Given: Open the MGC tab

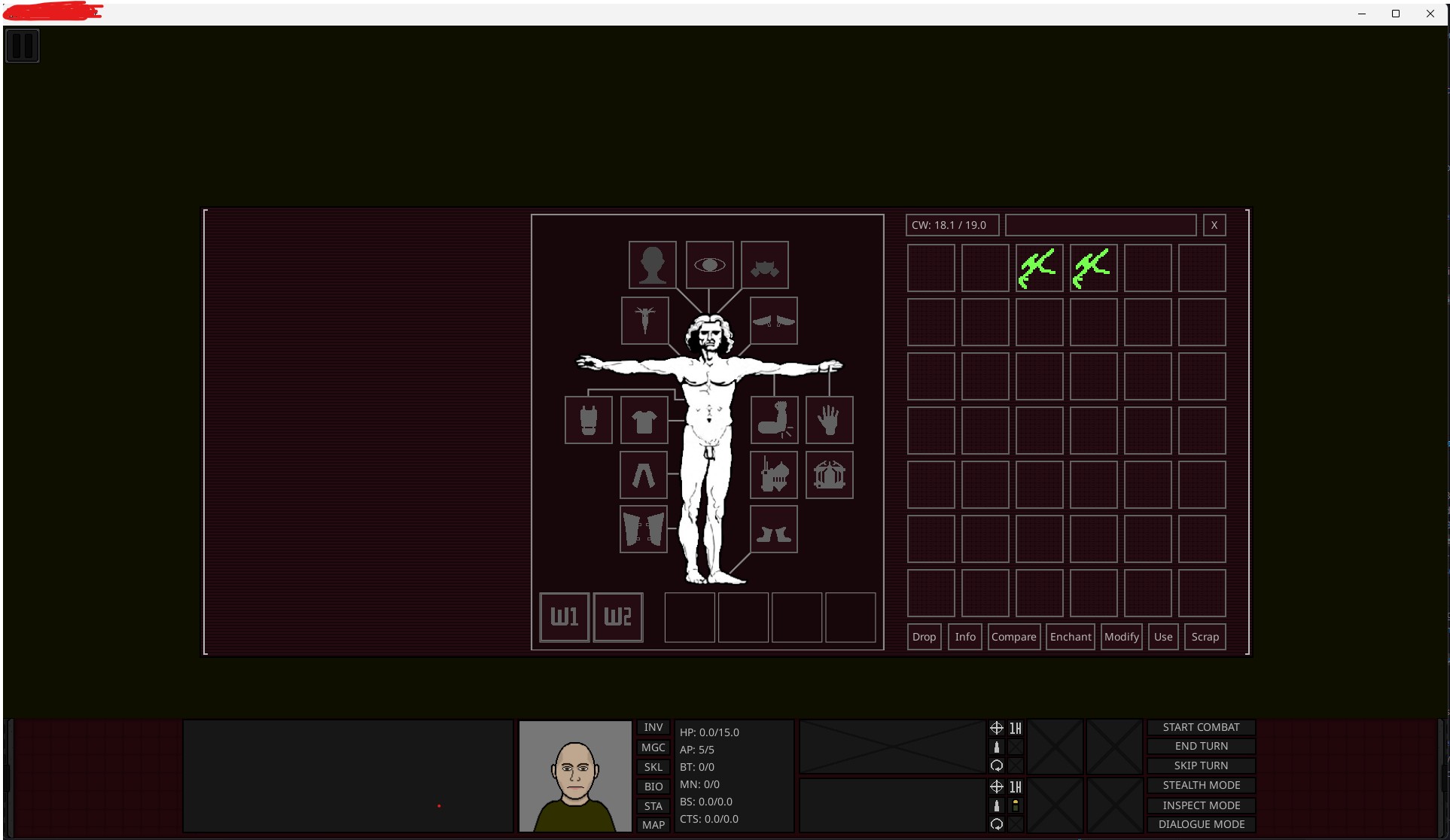Looking at the screenshot, I should [653, 747].
